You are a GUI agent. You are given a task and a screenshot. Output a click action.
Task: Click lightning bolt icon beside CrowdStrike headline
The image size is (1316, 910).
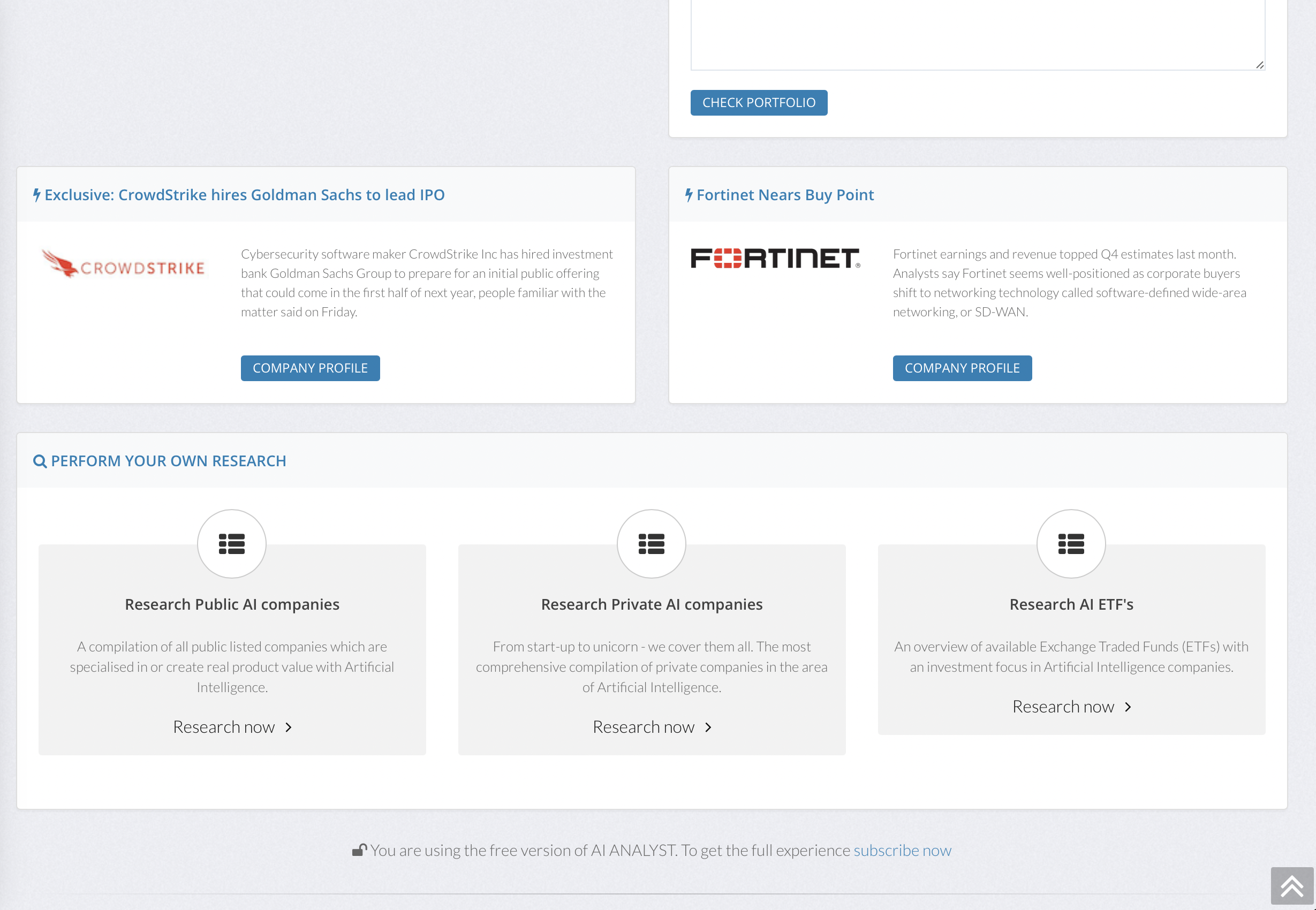37,195
